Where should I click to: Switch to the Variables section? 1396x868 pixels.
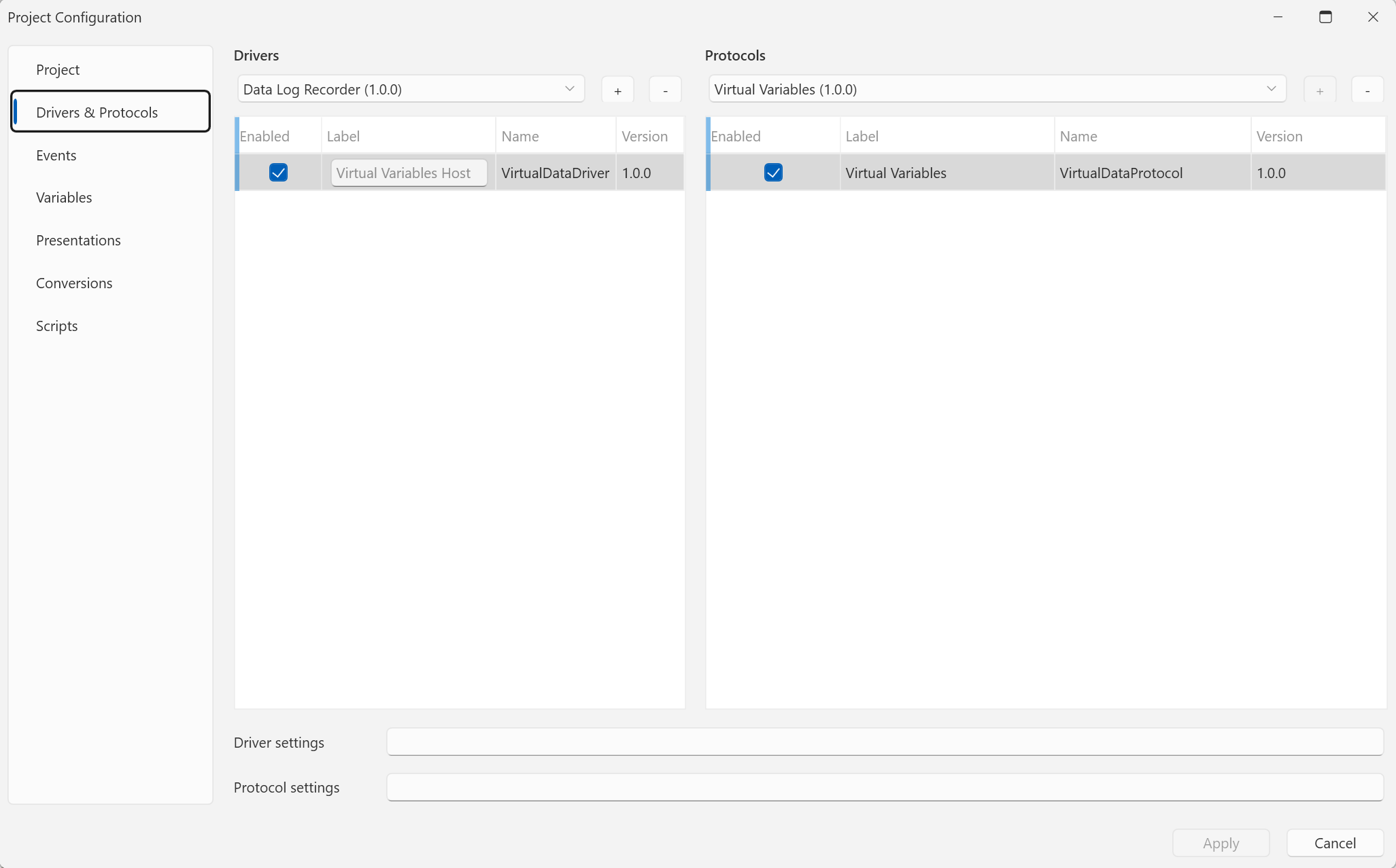(x=111, y=197)
